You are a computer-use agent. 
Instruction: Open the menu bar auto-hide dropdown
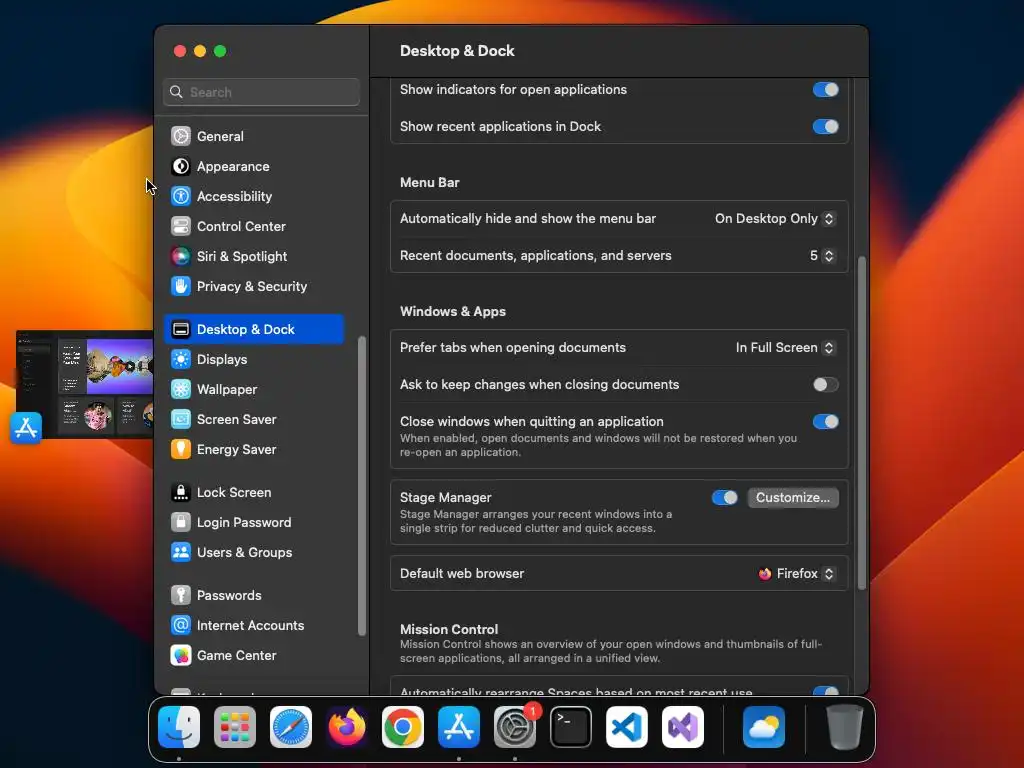[x=775, y=219]
